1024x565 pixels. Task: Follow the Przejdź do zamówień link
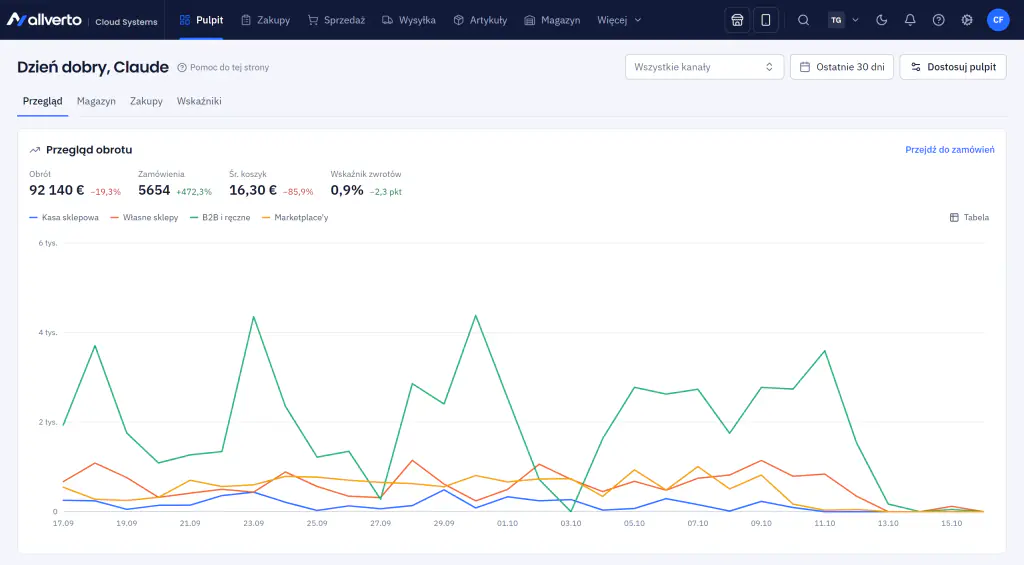tap(950, 150)
